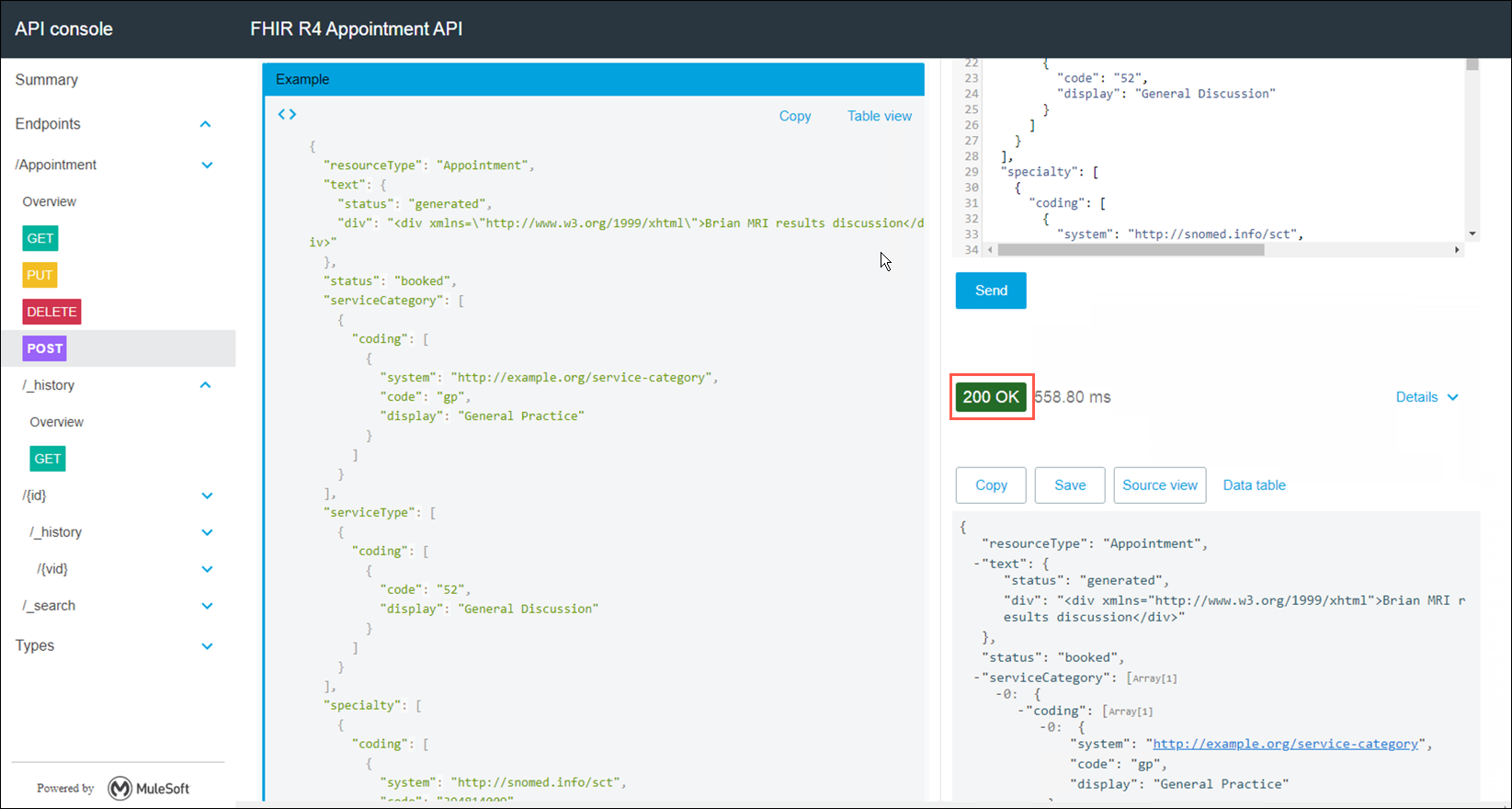The image size is (1512, 809).
Task: Select the DELETE method
Action: point(52,312)
